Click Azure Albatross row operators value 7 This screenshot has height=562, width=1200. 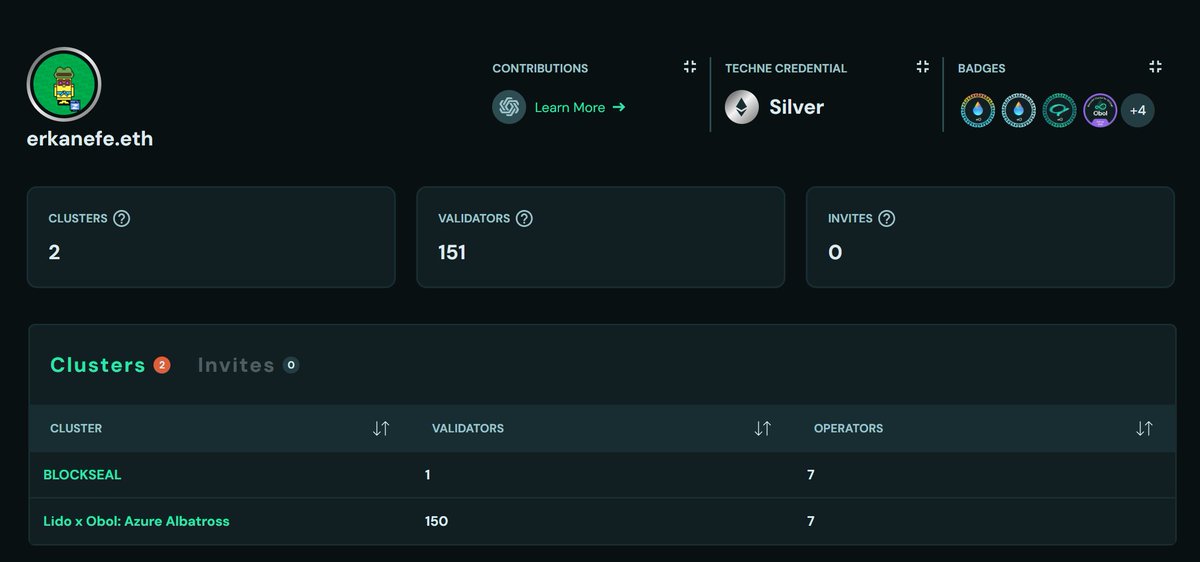point(811,521)
